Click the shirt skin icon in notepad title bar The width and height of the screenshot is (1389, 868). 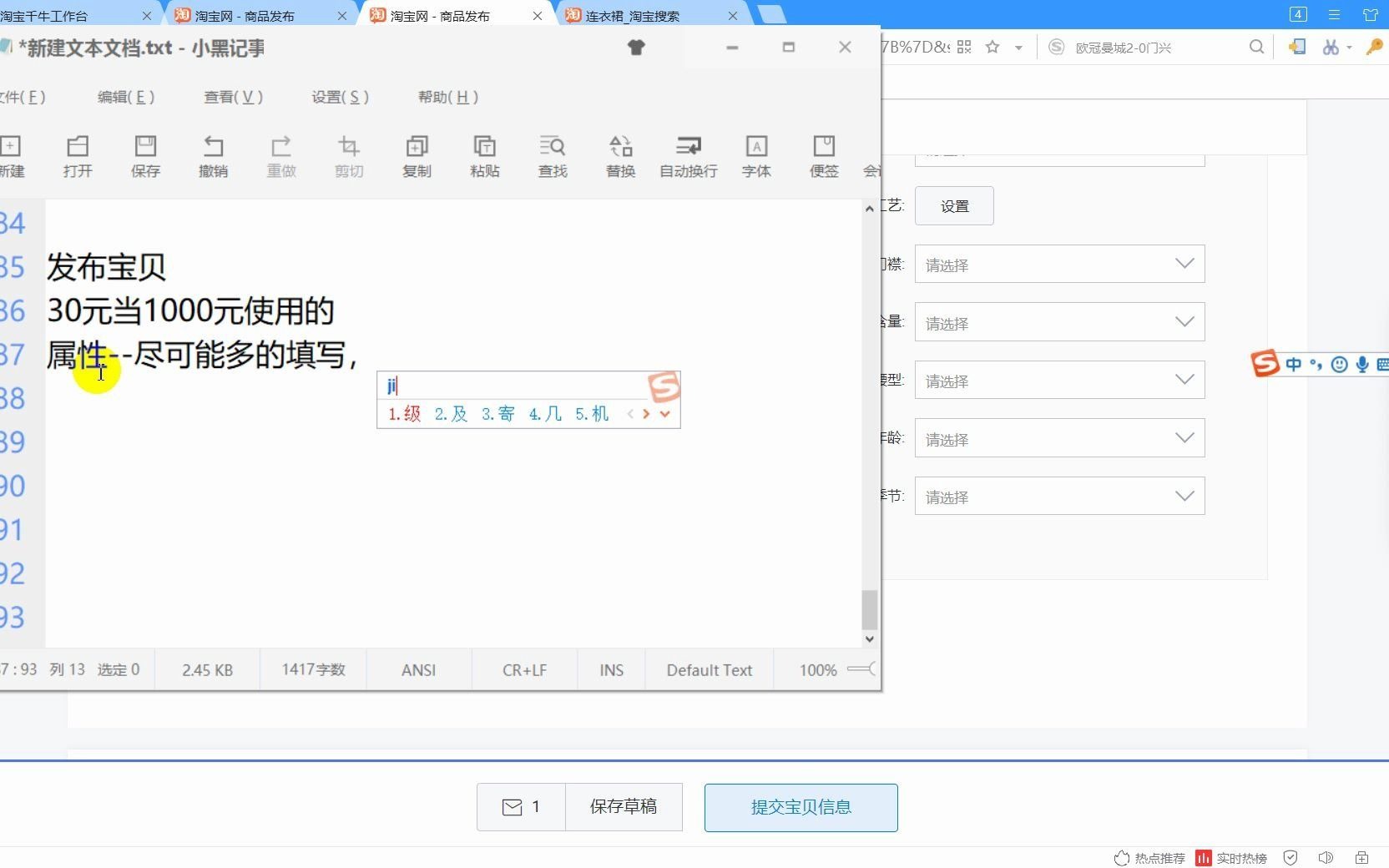pyautogui.click(x=636, y=48)
